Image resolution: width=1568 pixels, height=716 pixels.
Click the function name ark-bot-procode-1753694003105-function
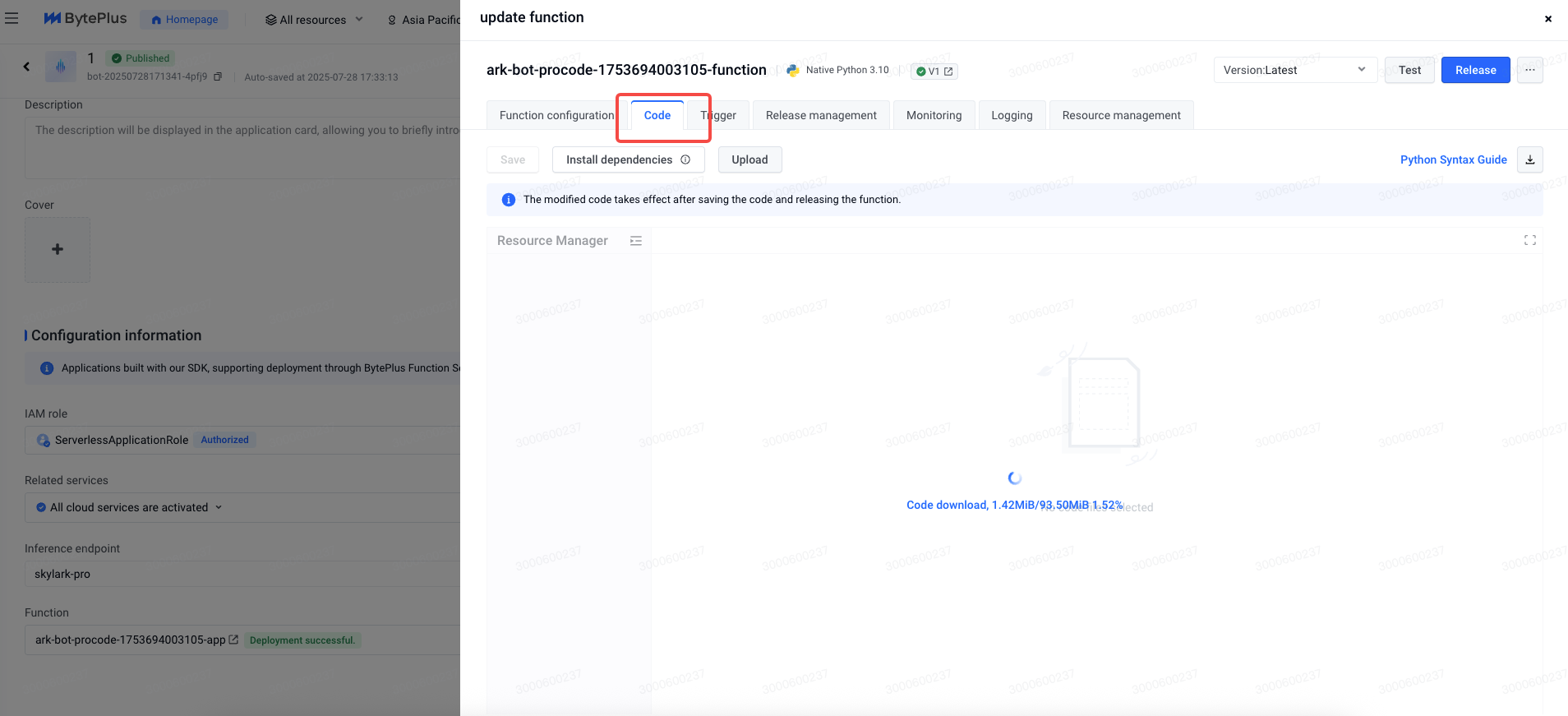tap(626, 70)
